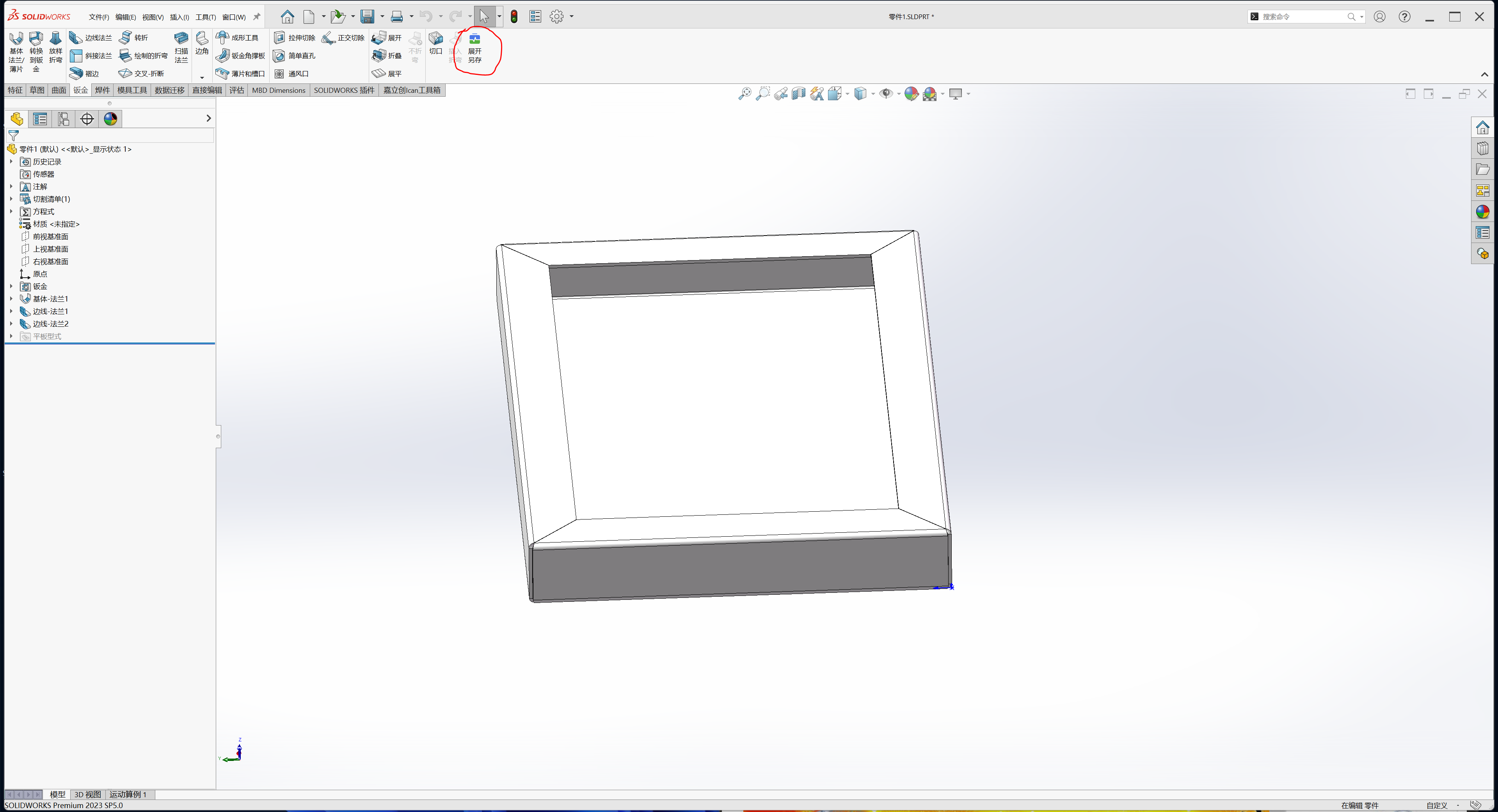Switch to the 特征 ribbon tab
This screenshot has width=1498, height=812.
15,90
